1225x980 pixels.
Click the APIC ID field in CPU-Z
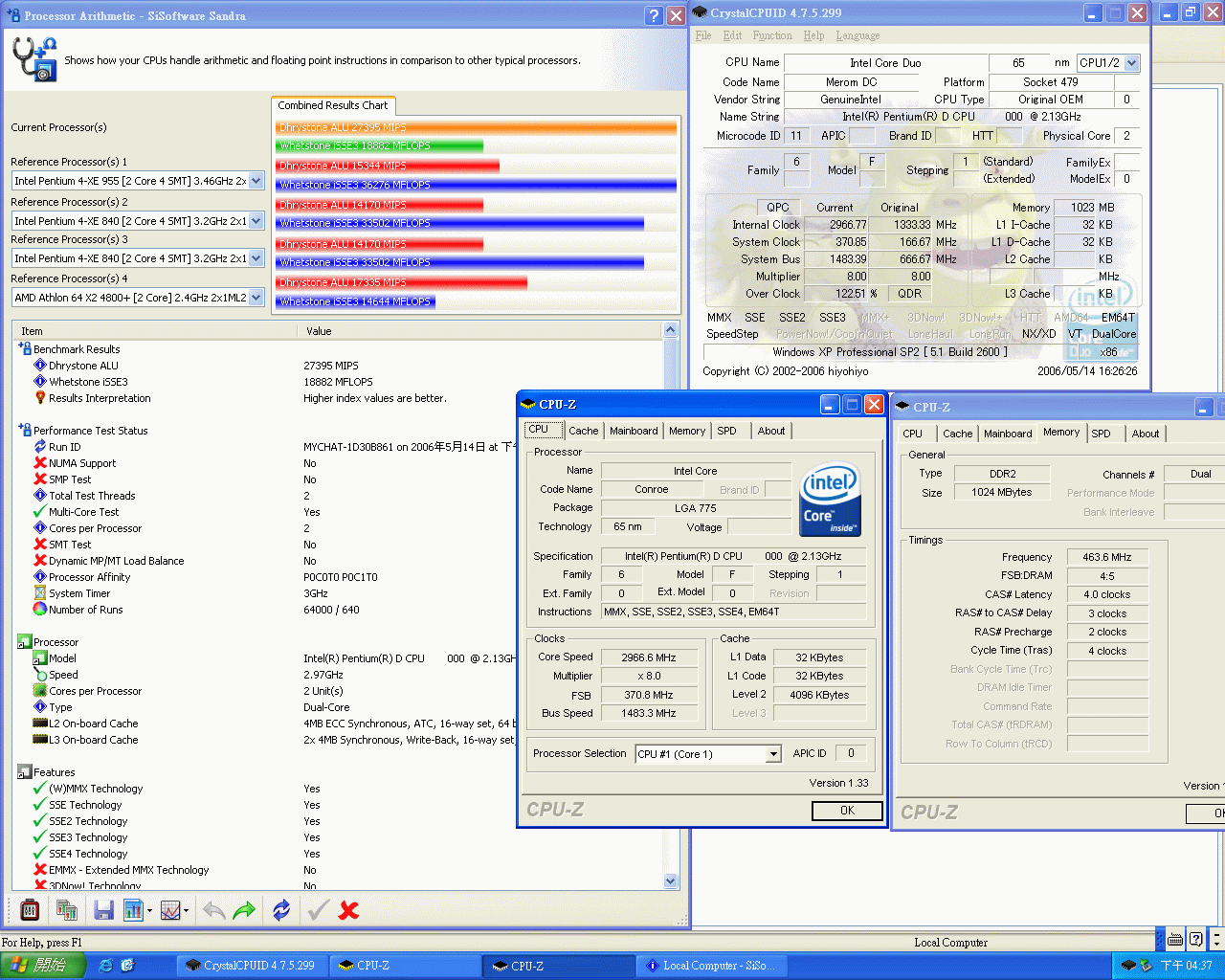pos(851,753)
